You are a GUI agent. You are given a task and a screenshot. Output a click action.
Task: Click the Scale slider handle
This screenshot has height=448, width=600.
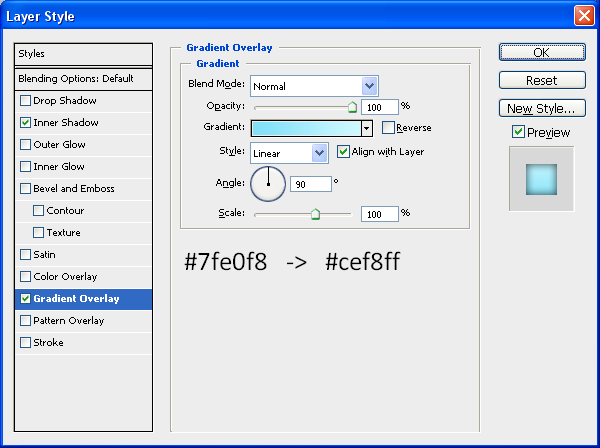pyautogui.click(x=315, y=214)
